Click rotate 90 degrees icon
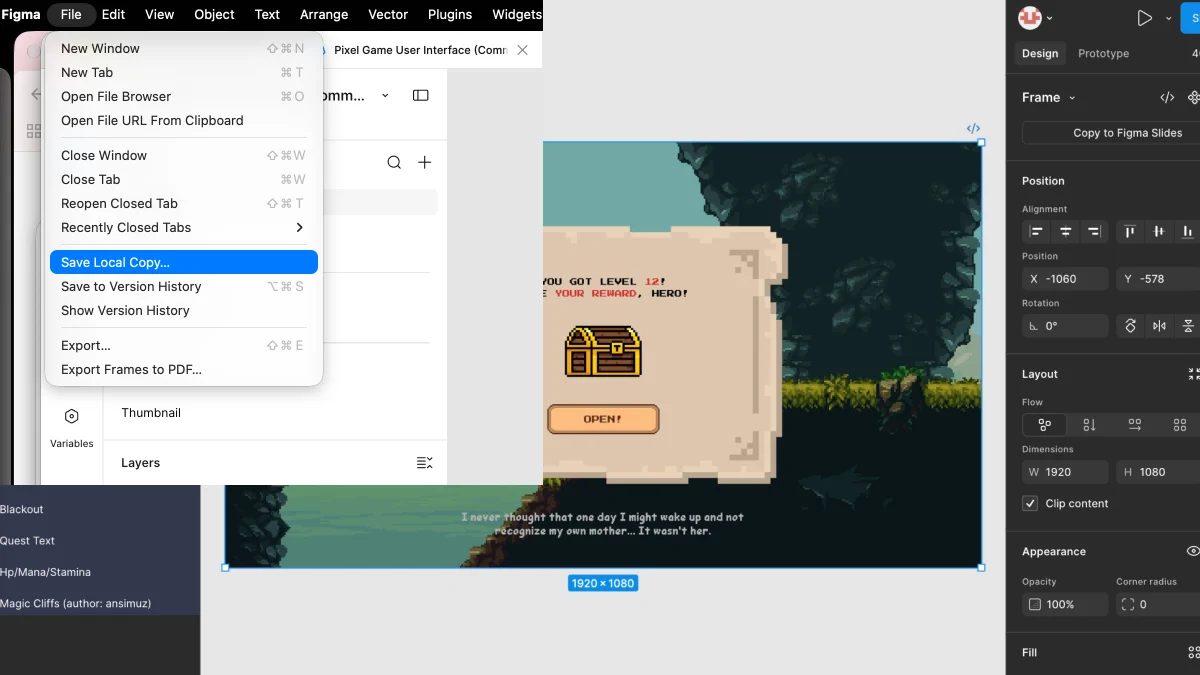 pyautogui.click(x=1131, y=326)
